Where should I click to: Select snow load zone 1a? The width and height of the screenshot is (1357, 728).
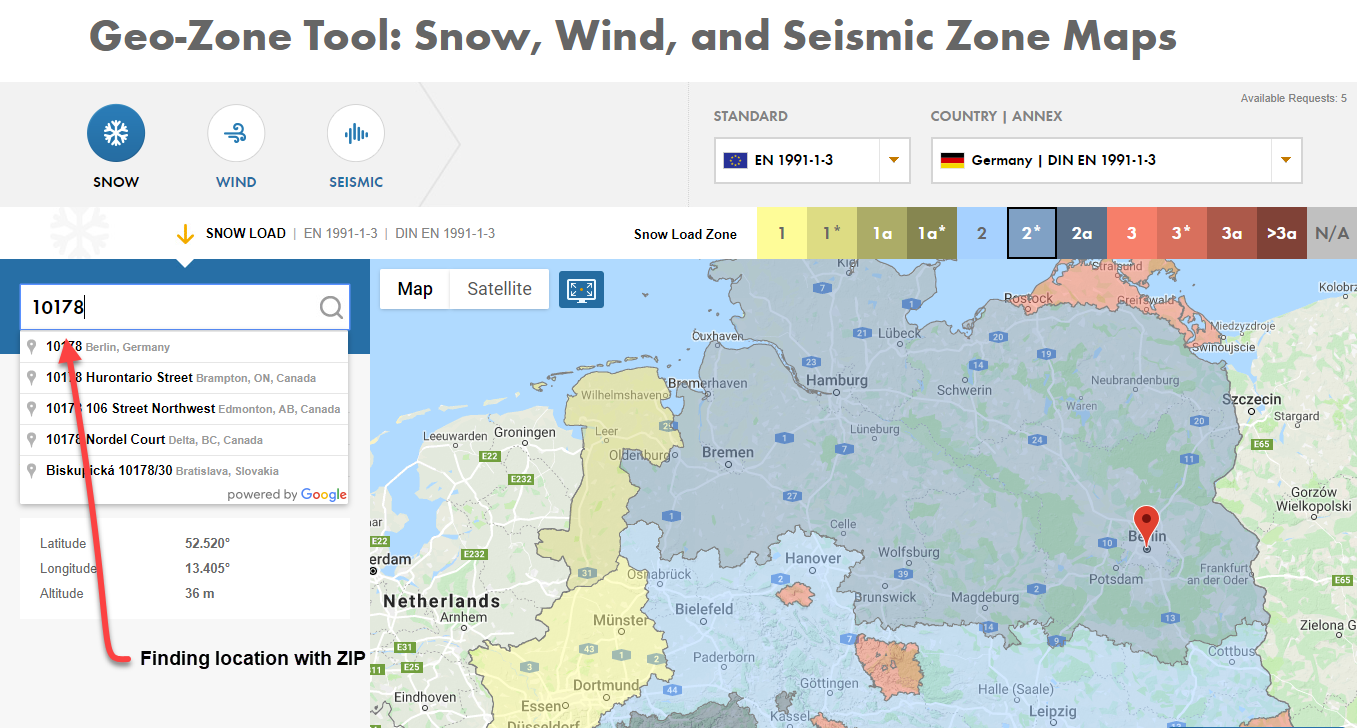[x=882, y=233]
